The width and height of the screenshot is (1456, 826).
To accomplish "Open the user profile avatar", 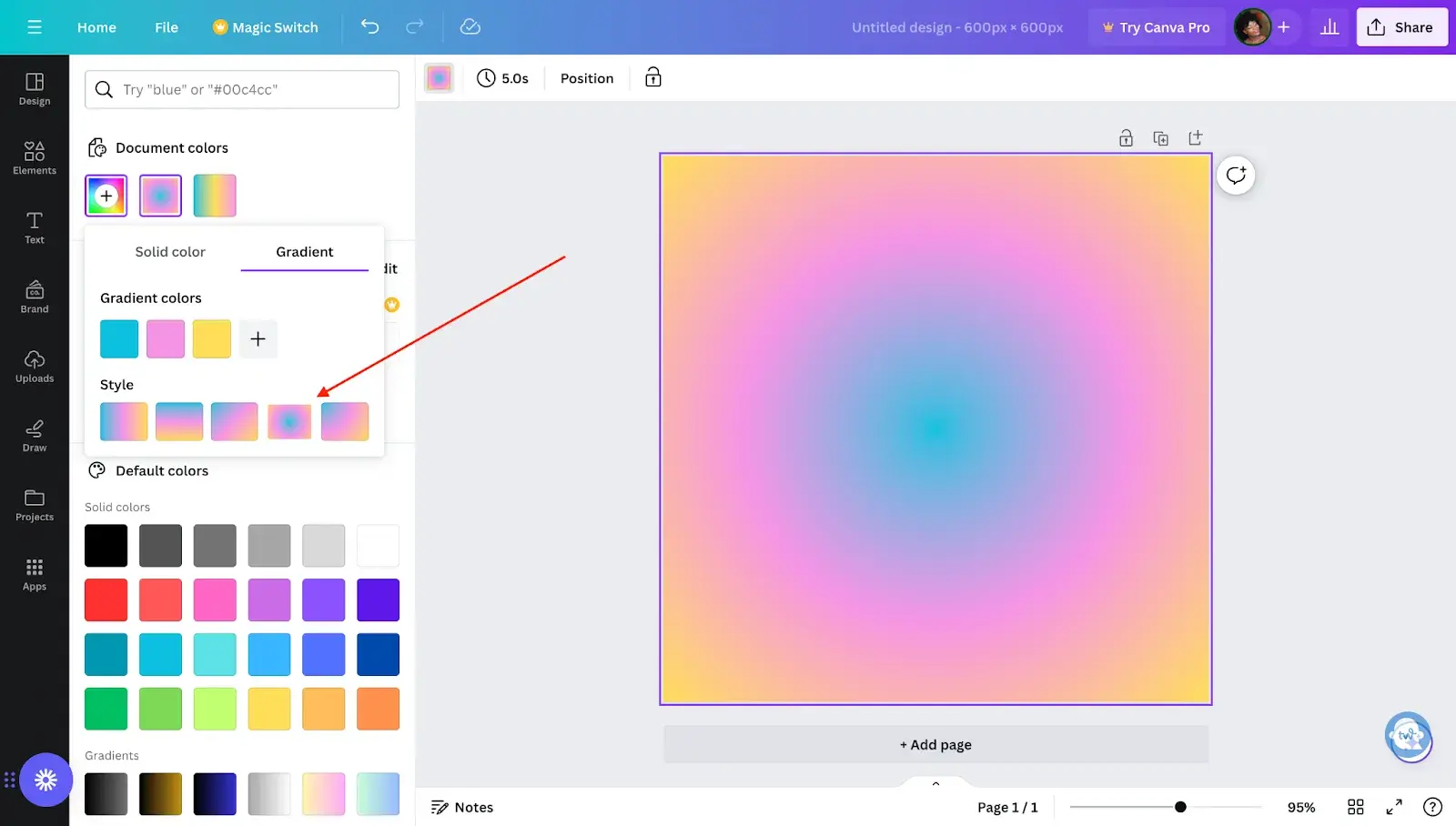I will coord(1252,27).
